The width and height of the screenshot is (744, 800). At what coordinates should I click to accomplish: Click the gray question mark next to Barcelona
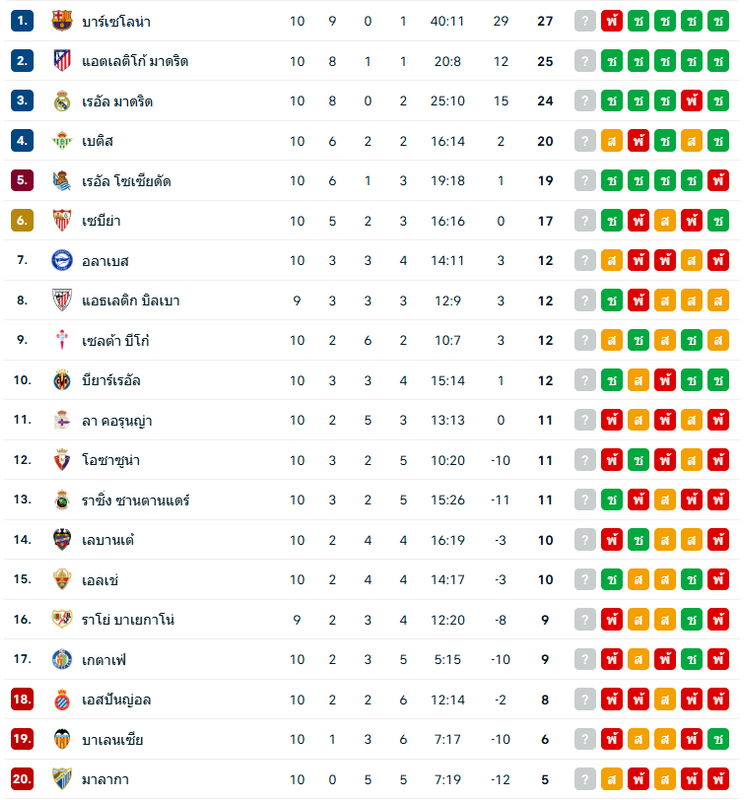tap(585, 21)
